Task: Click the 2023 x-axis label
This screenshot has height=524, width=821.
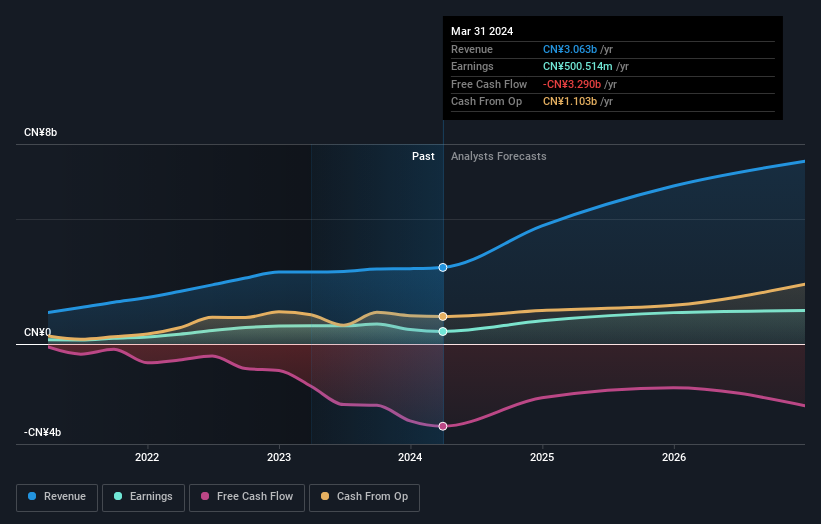Action: tap(279, 457)
